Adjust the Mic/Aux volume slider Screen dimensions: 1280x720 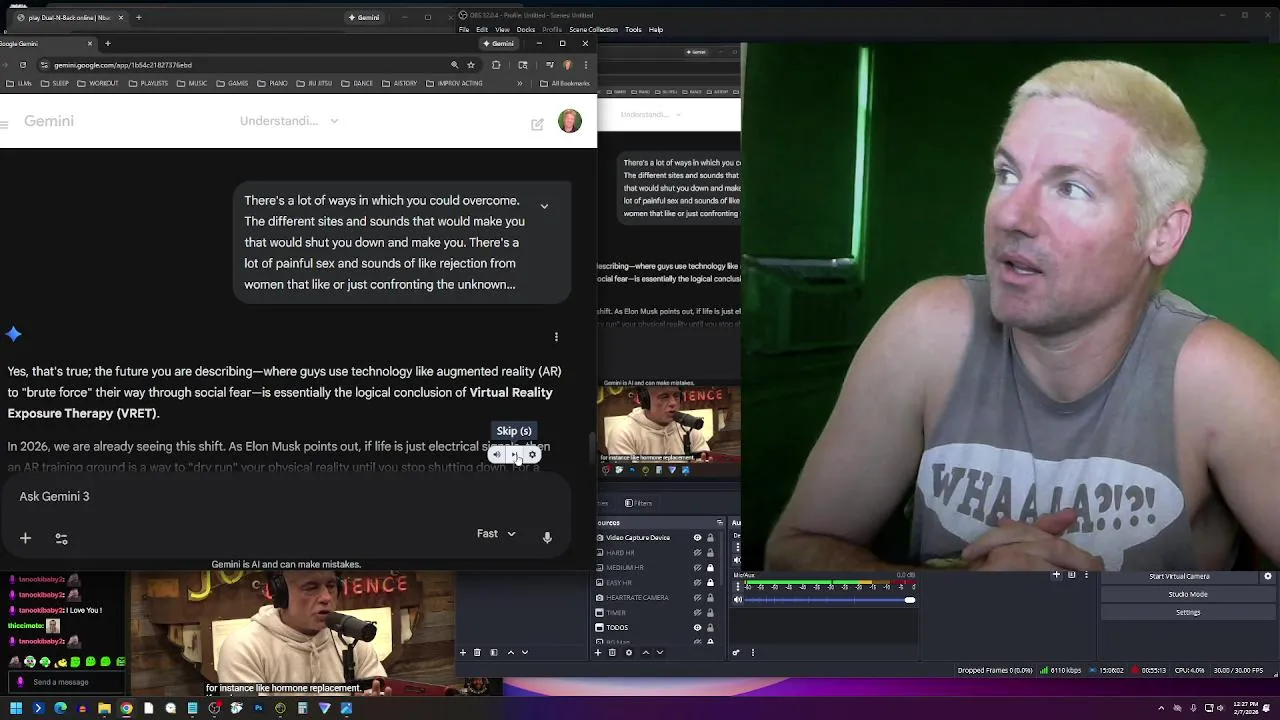828,600
